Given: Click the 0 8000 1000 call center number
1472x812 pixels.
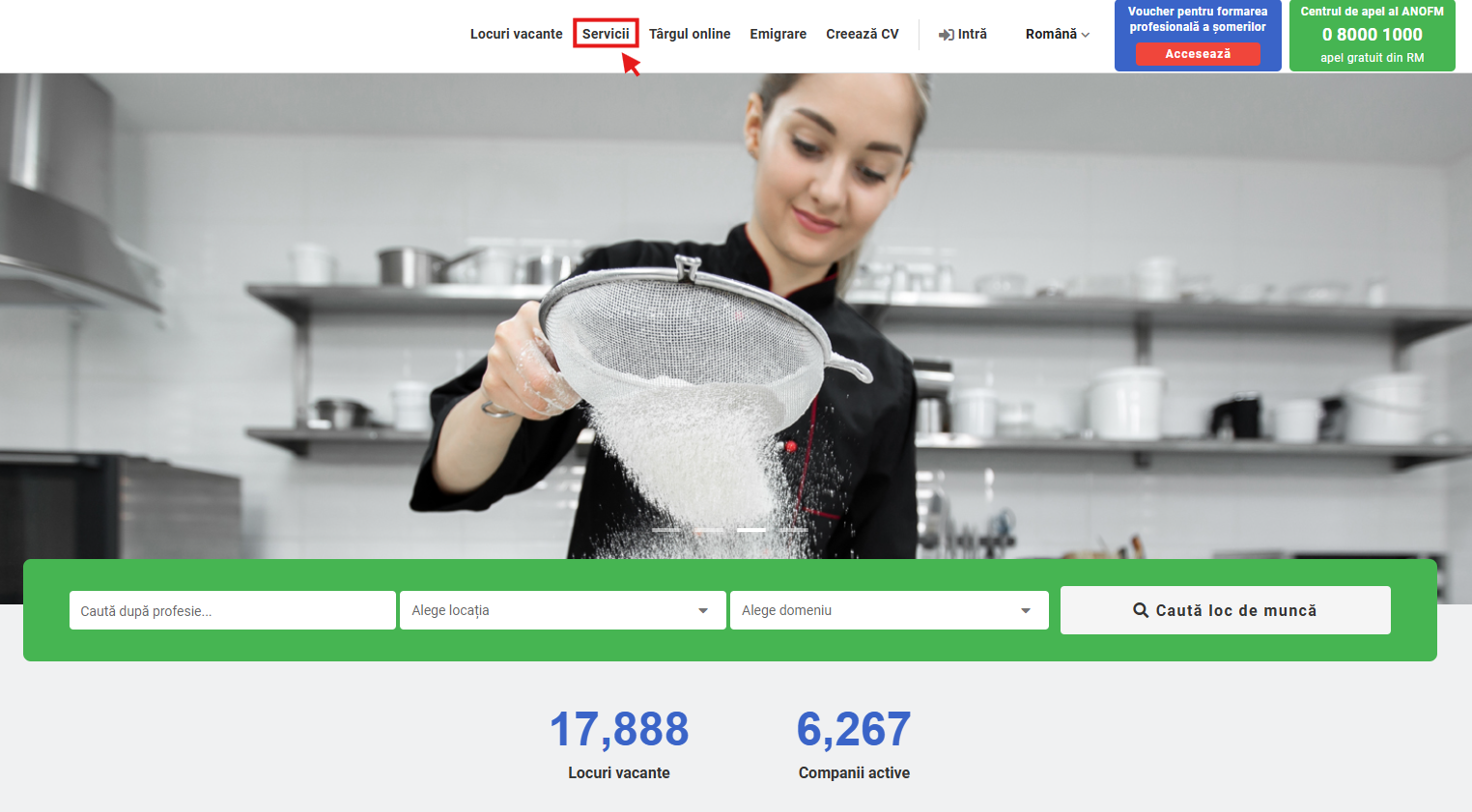Looking at the screenshot, I should click(x=1372, y=35).
